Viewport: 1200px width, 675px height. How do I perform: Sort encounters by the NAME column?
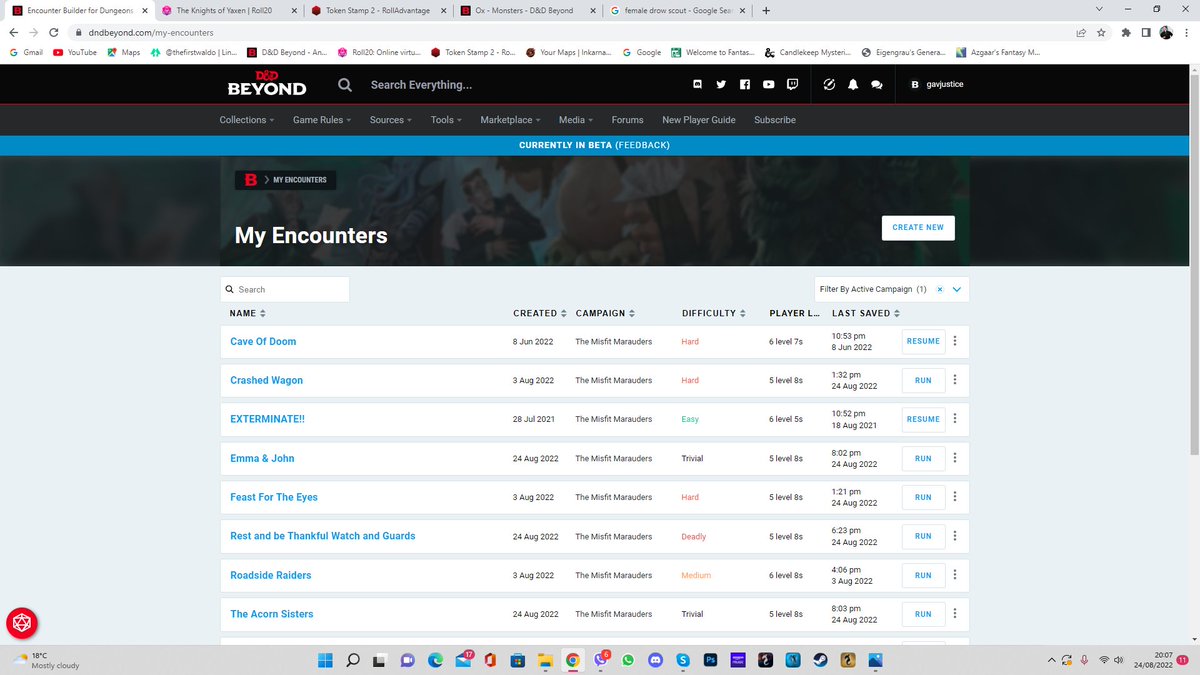[248, 313]
